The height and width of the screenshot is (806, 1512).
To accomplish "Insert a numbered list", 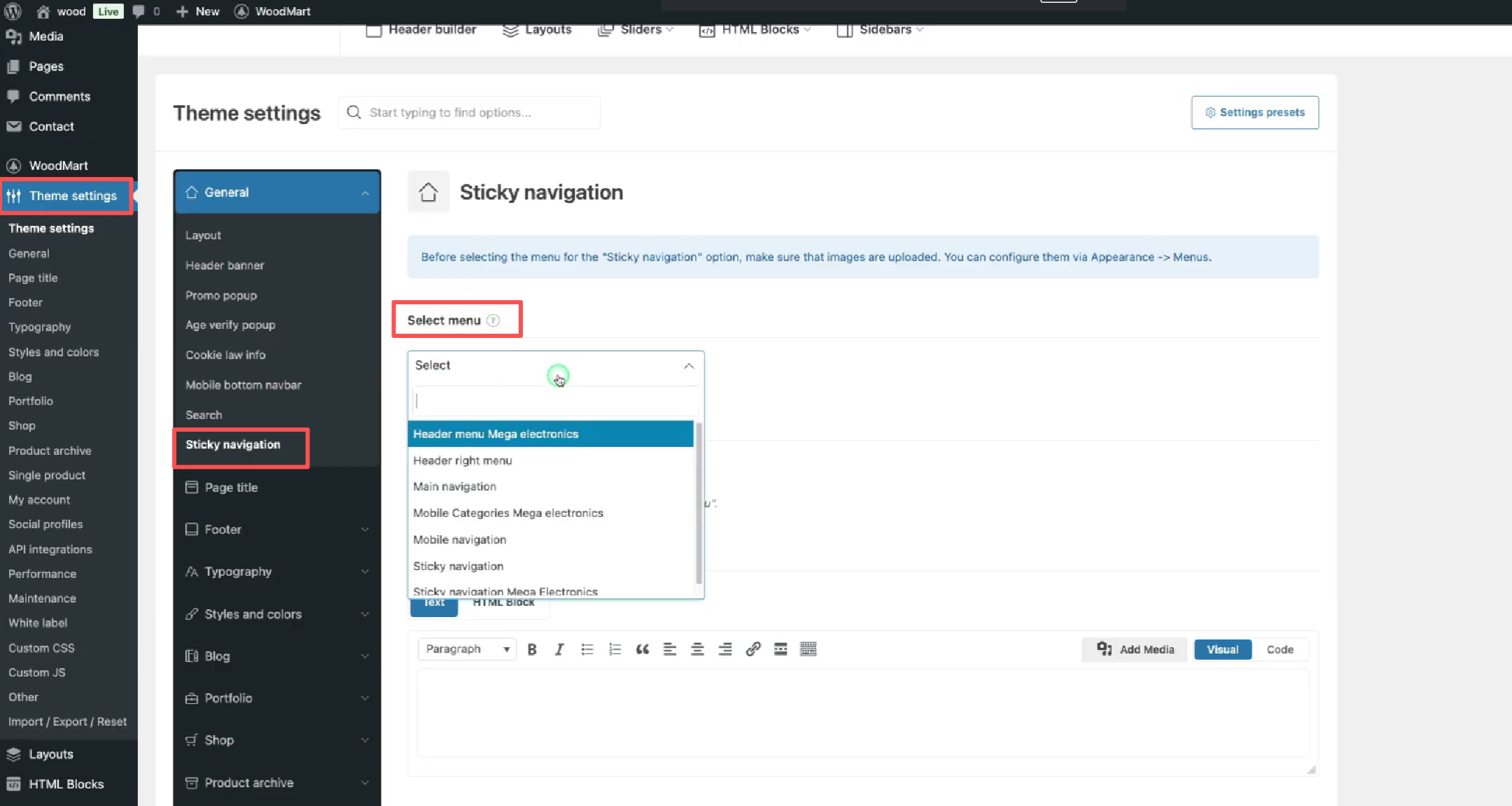I will (x=615, y=649).
